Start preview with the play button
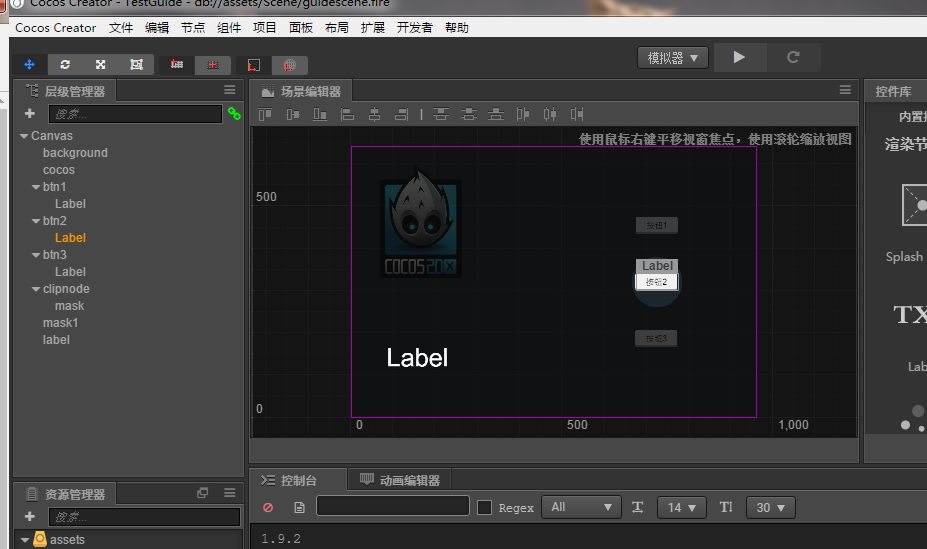Image resolution: width=927 pixels, height=549 pixels. pos(739,57)
